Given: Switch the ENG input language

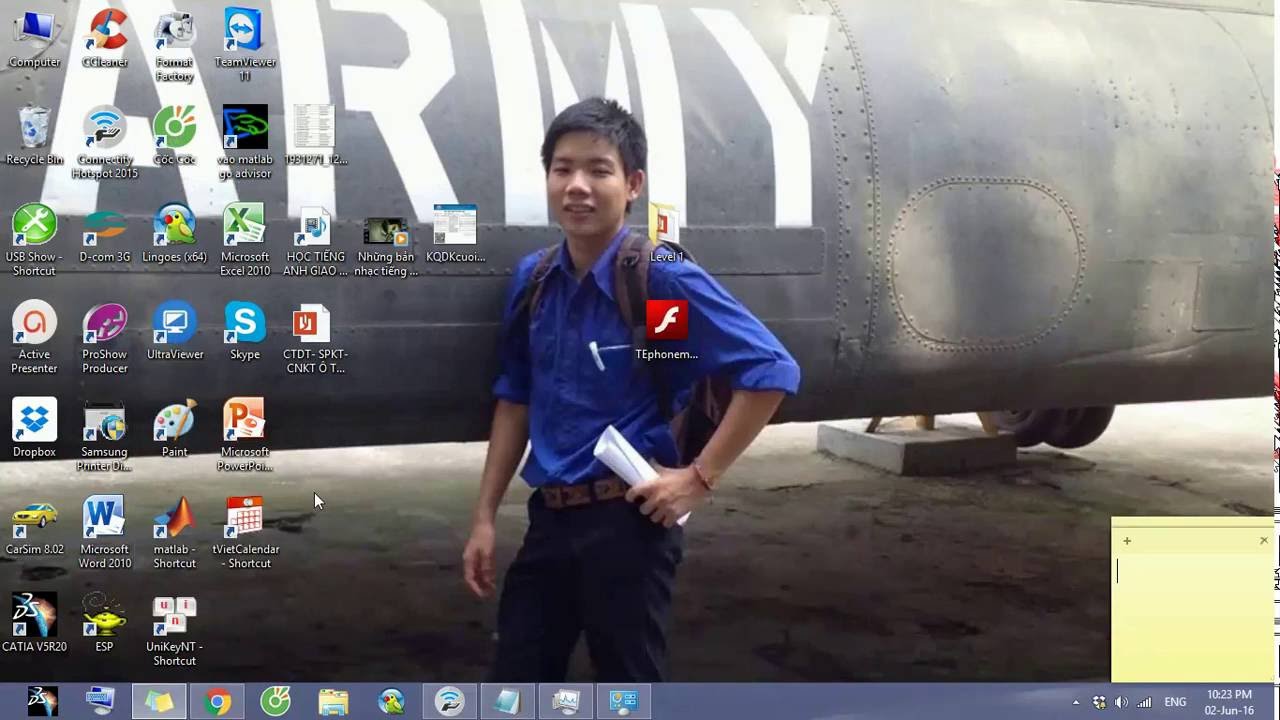Looking at the screenshot, I should (1175, 702).
